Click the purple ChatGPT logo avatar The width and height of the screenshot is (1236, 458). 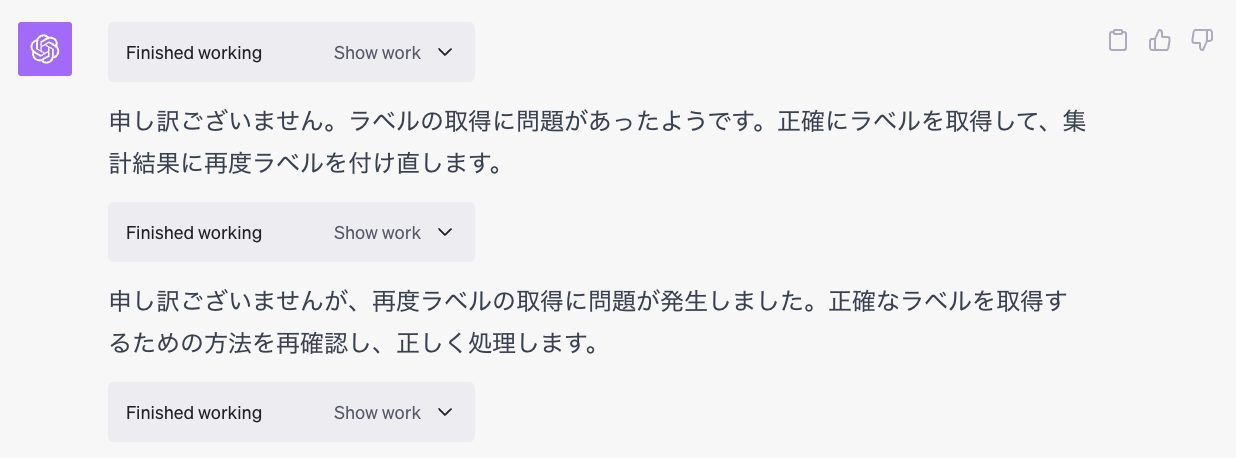[45, 49]
